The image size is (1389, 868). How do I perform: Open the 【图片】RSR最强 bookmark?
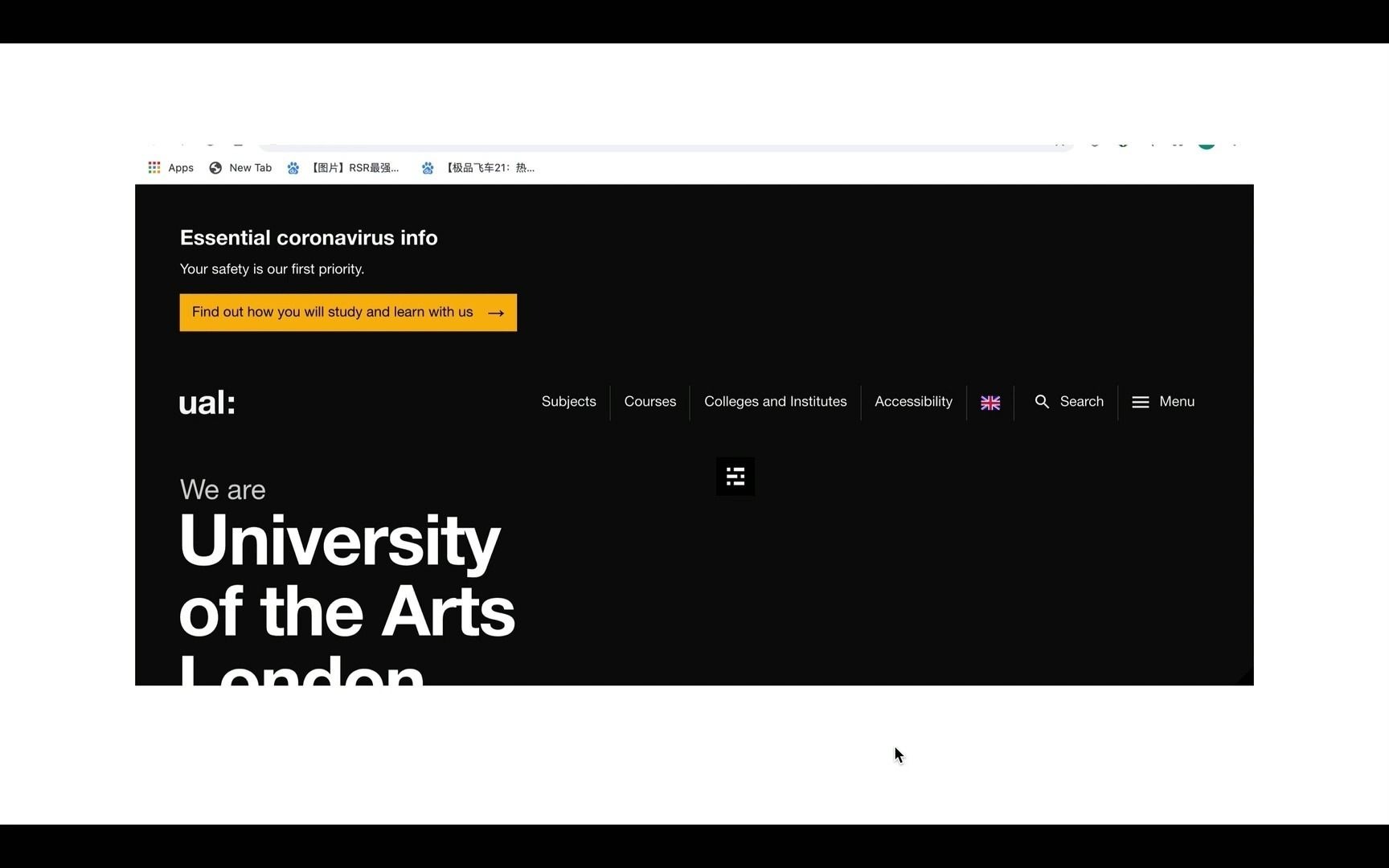342,168
